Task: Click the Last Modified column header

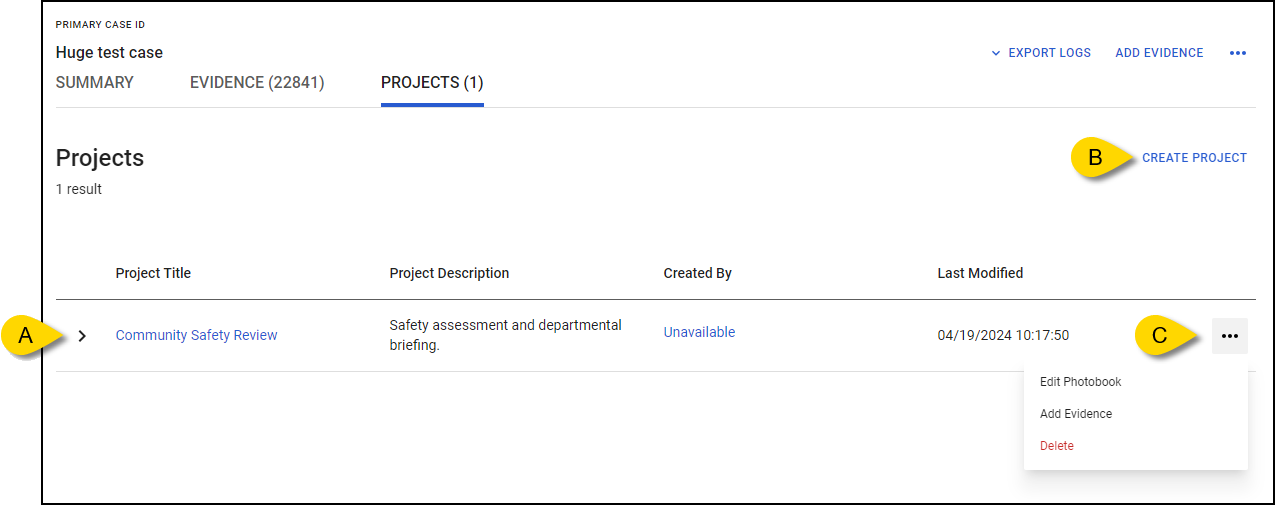Action: coord(980,273)
